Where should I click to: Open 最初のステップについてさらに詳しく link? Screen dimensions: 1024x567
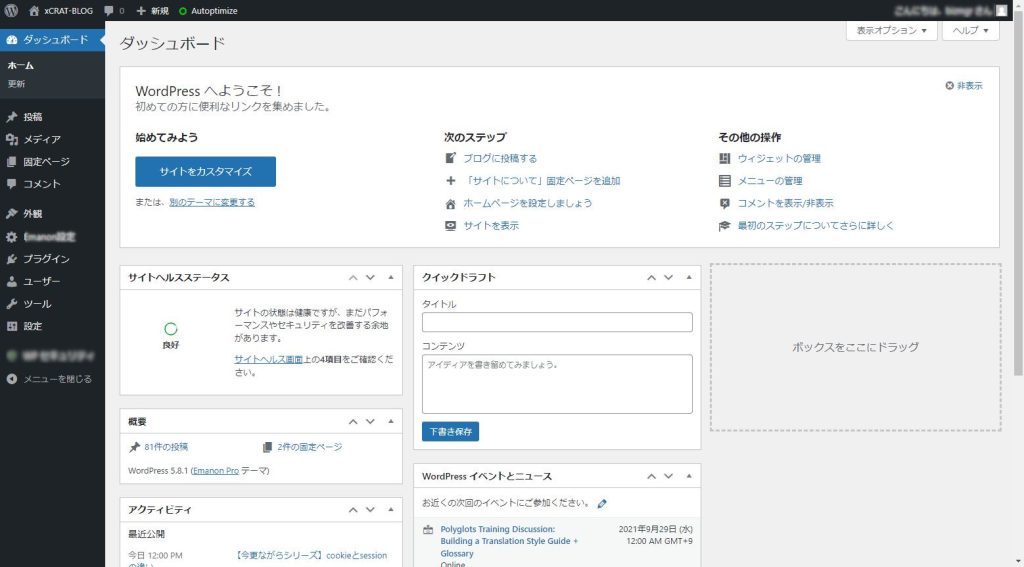[x=816, y=225]
